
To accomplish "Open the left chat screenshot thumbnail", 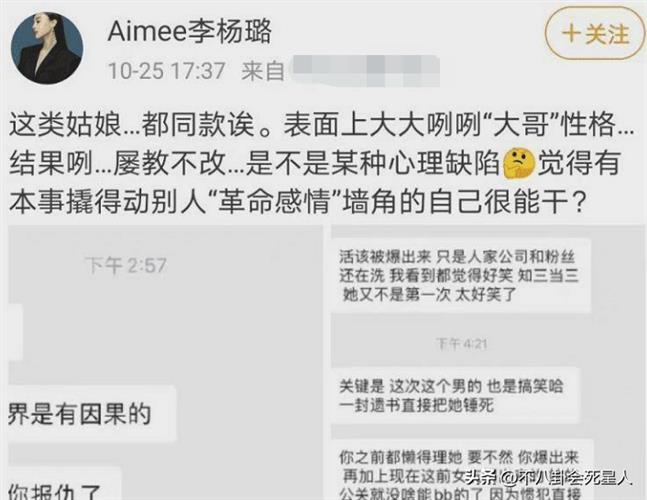I will pyautogui.click(x=165, y=363).
